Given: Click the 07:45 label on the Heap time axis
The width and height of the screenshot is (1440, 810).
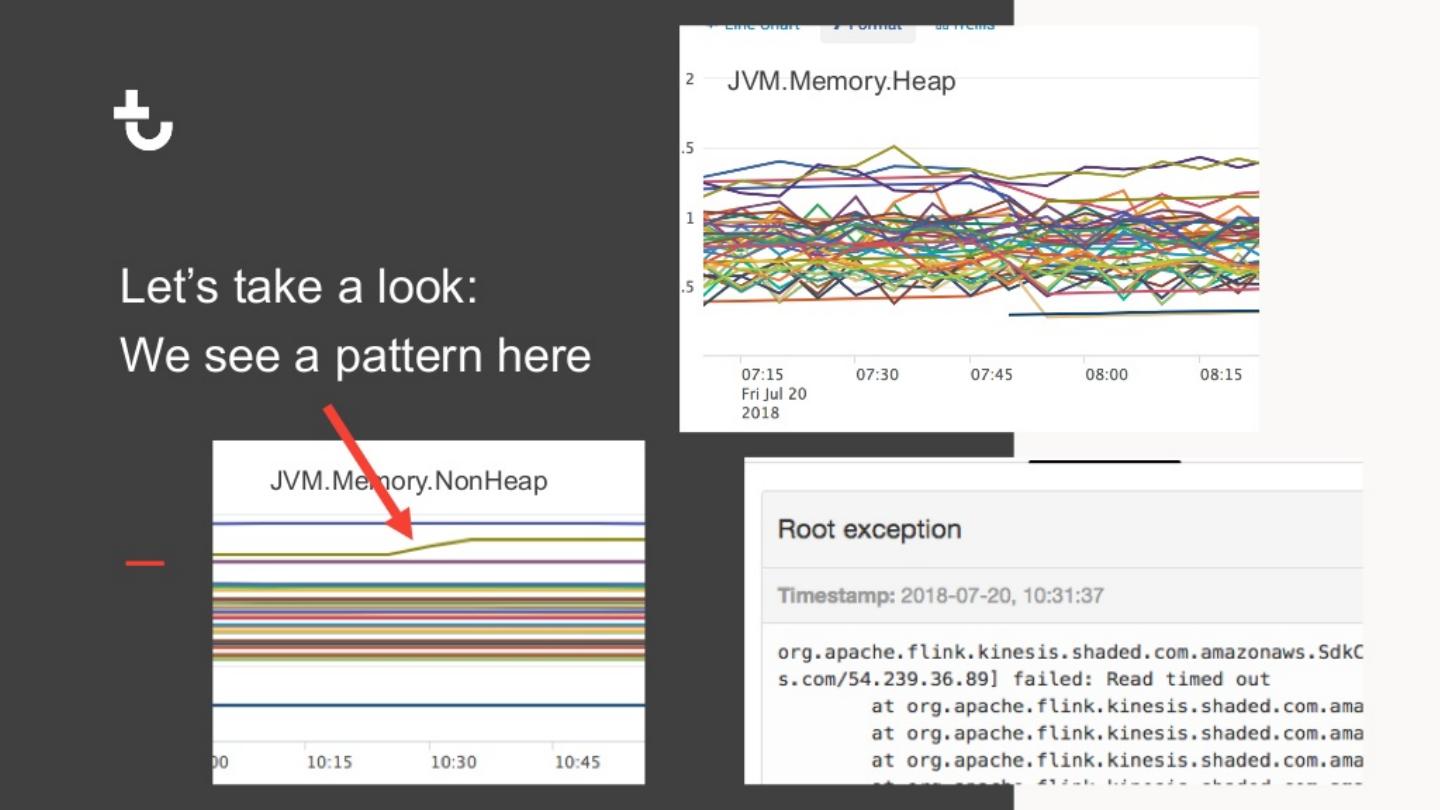Looking at the screenshot, I should [x=991, y=374].
